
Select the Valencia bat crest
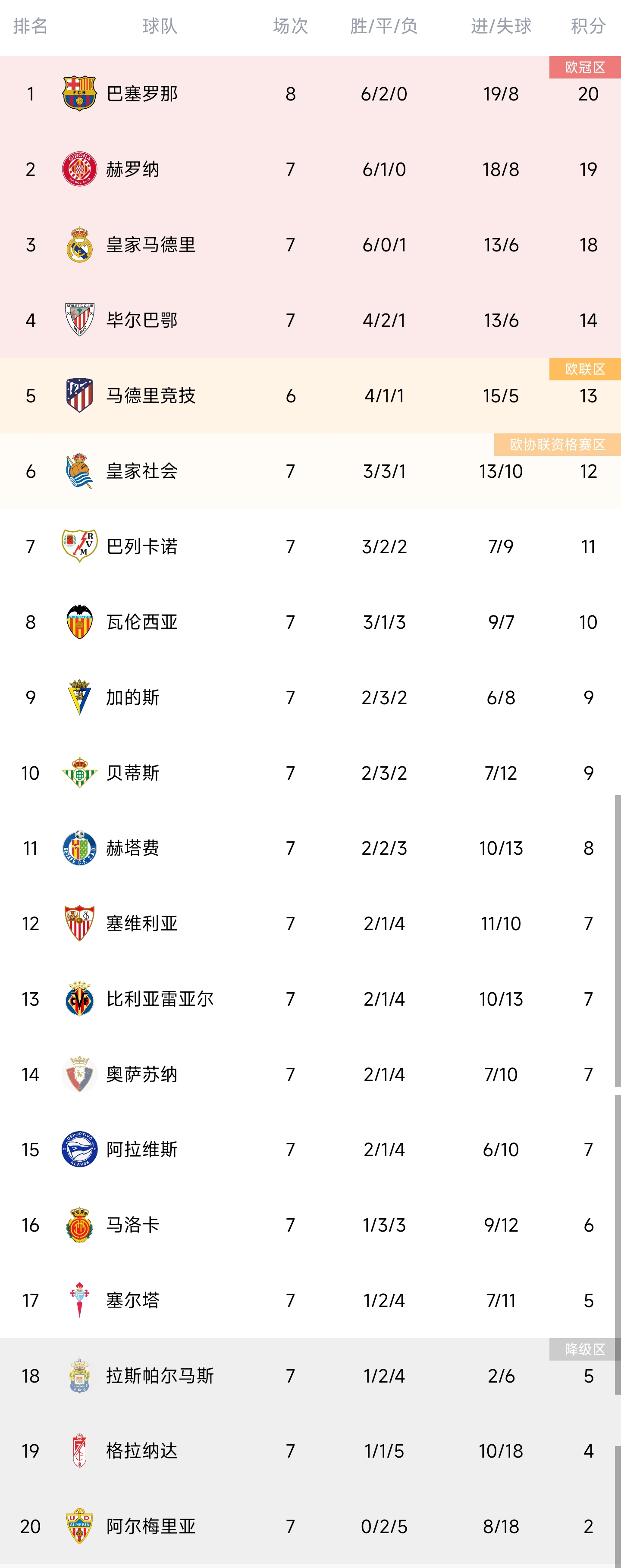point(79,621)
